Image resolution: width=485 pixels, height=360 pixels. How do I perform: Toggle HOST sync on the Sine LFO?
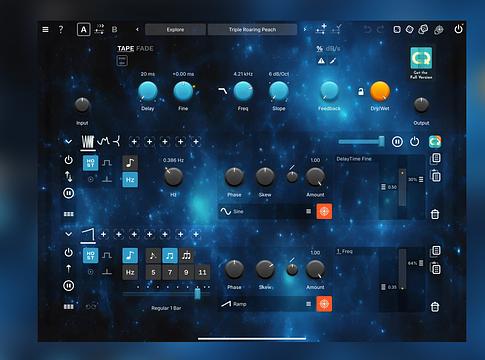(90, 163)
